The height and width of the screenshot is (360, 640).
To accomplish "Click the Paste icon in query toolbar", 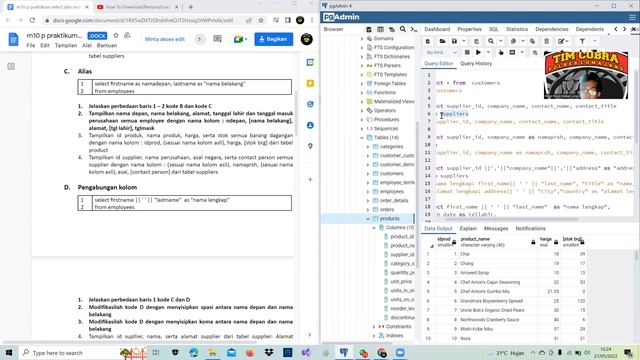I will click(532, 41).
